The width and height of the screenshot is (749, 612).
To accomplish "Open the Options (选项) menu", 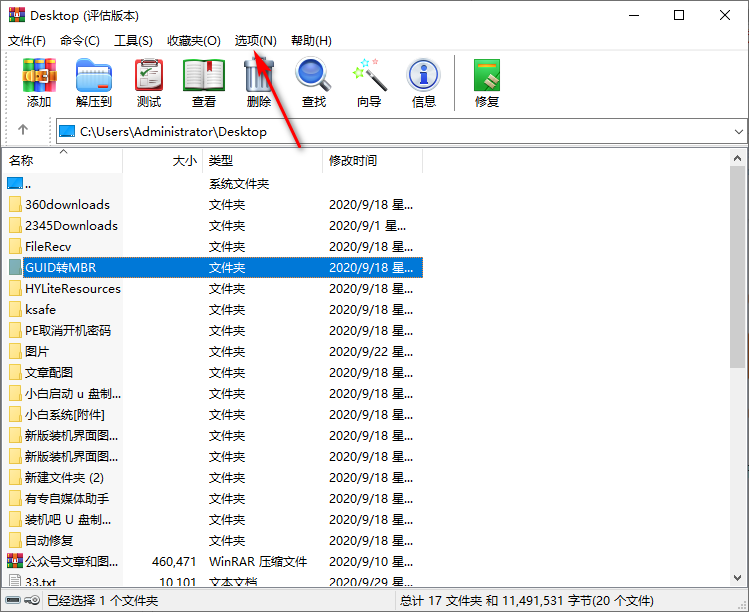I will (255, 41).
